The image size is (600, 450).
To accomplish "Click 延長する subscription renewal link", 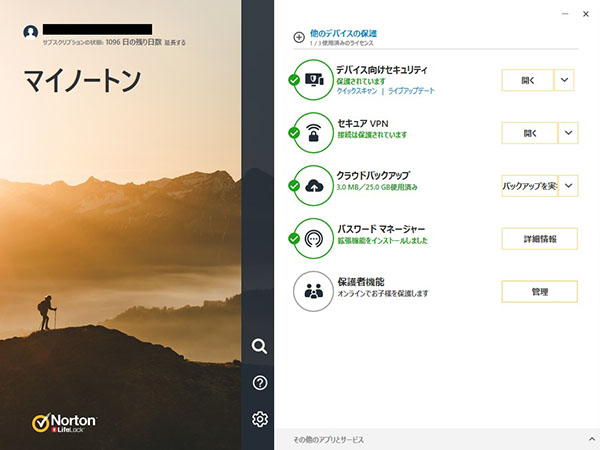I will tap(175, 42).
